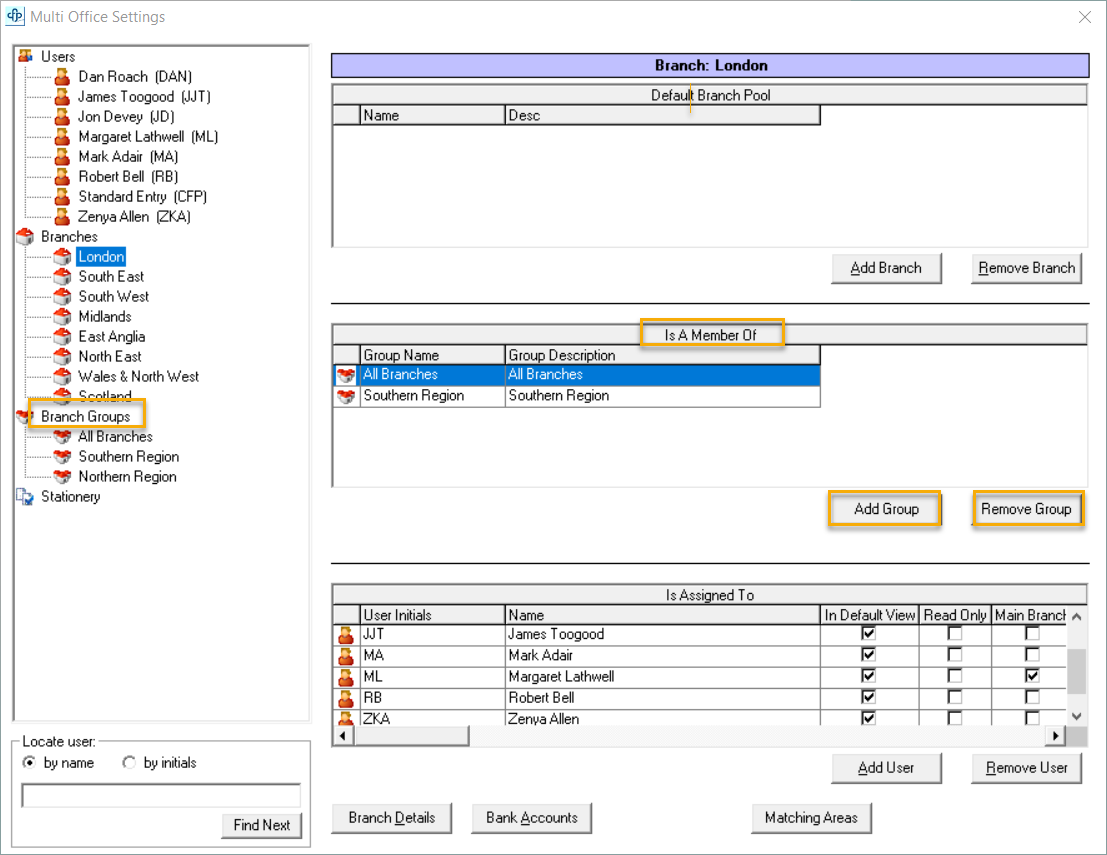Image resolution: width=1107 pixels, height=855 pixels.
Task: Click group icon in Southern Region table row
Action: (346, 396)
